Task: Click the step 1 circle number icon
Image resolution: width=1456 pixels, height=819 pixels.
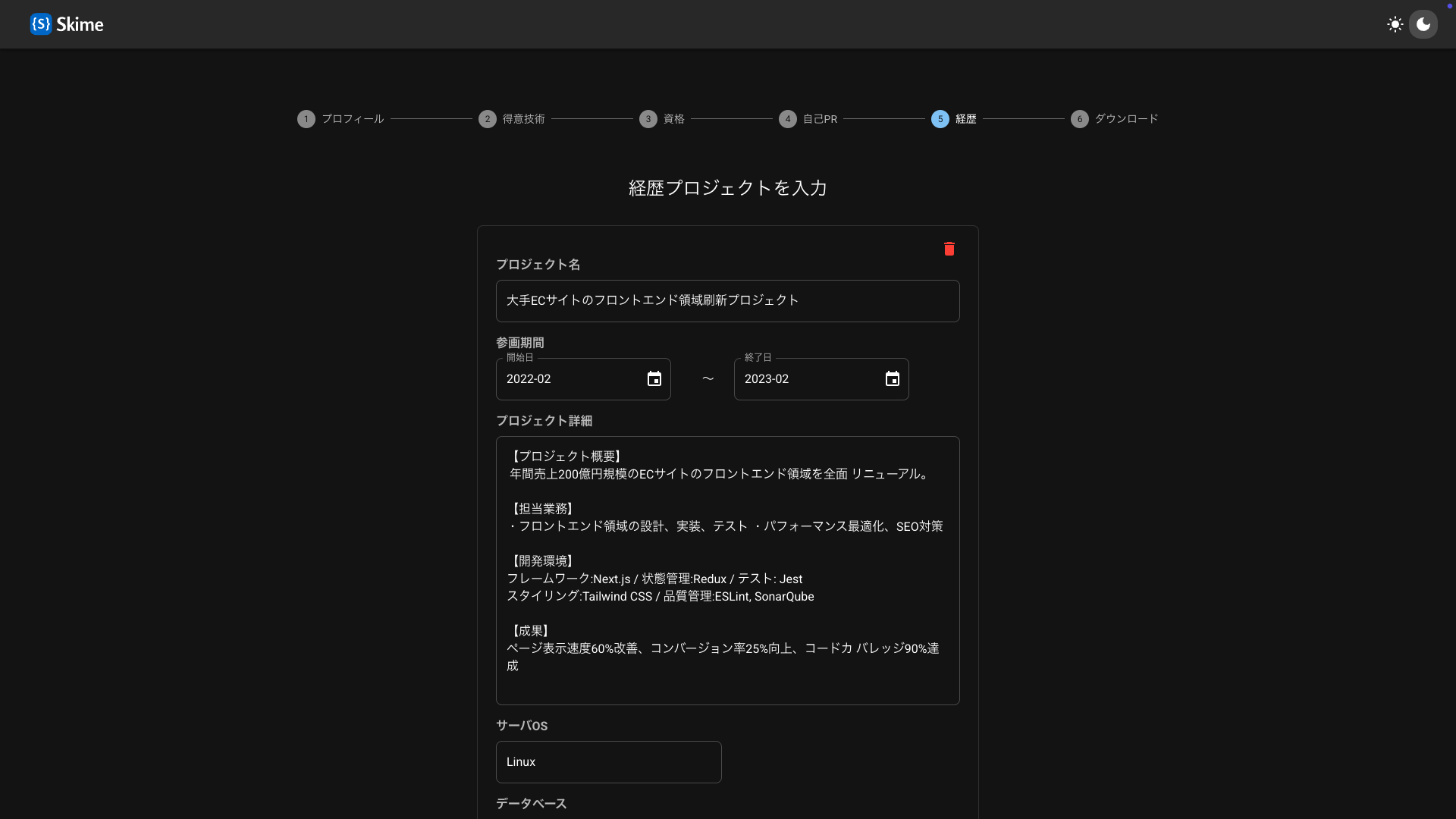Action: click(x=306, y=119)
